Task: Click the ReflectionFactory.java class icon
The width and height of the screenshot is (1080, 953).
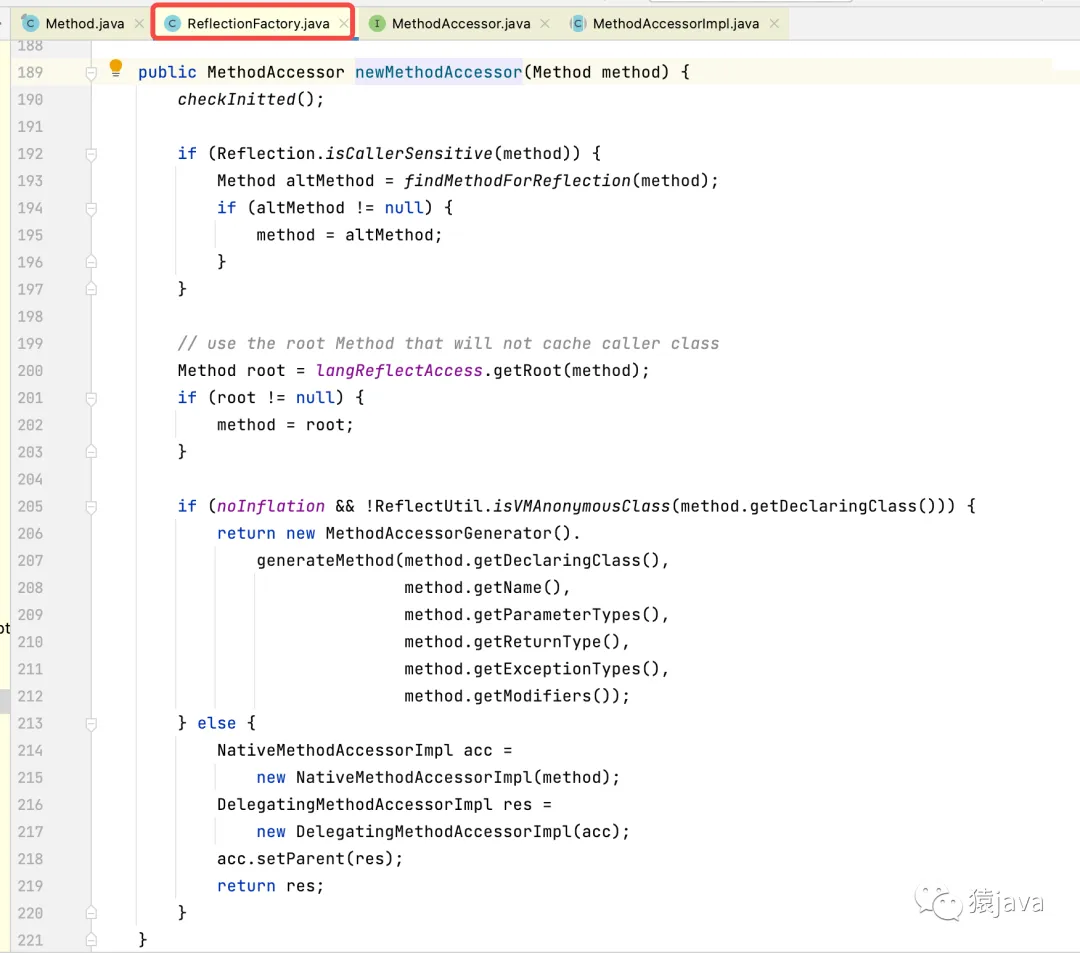Action: tap(172, 23)
